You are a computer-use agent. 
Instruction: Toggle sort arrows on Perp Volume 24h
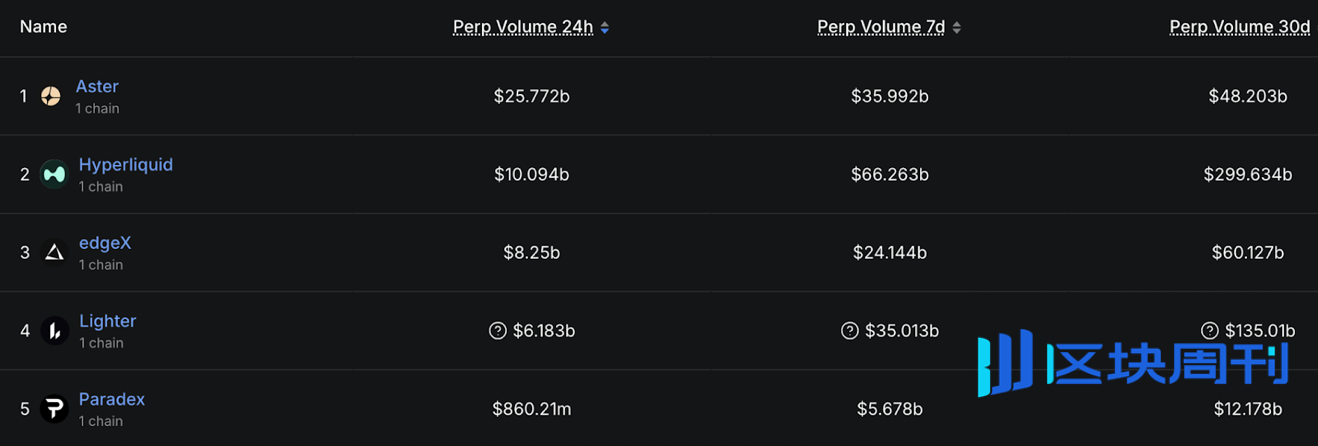click(605, 28)
